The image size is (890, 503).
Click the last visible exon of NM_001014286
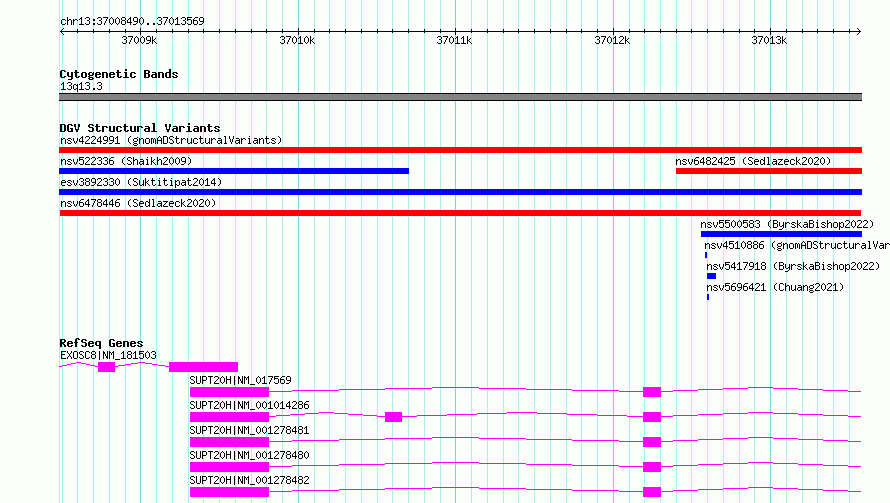click(x=652, y=417)
